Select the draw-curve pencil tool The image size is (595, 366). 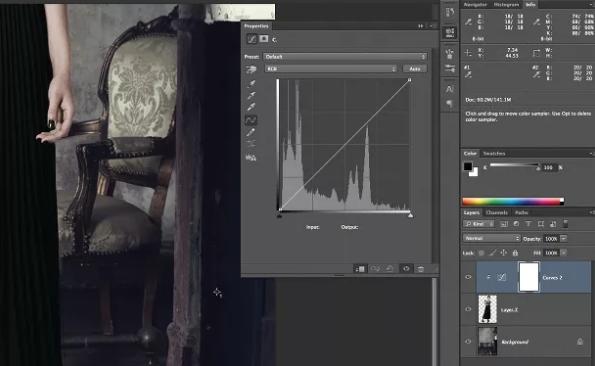click(x=251, y=132)
